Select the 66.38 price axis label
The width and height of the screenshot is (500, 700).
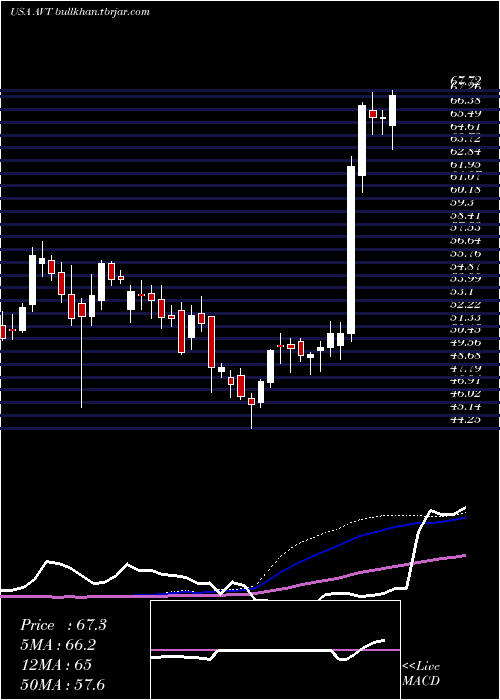point(465,101)
